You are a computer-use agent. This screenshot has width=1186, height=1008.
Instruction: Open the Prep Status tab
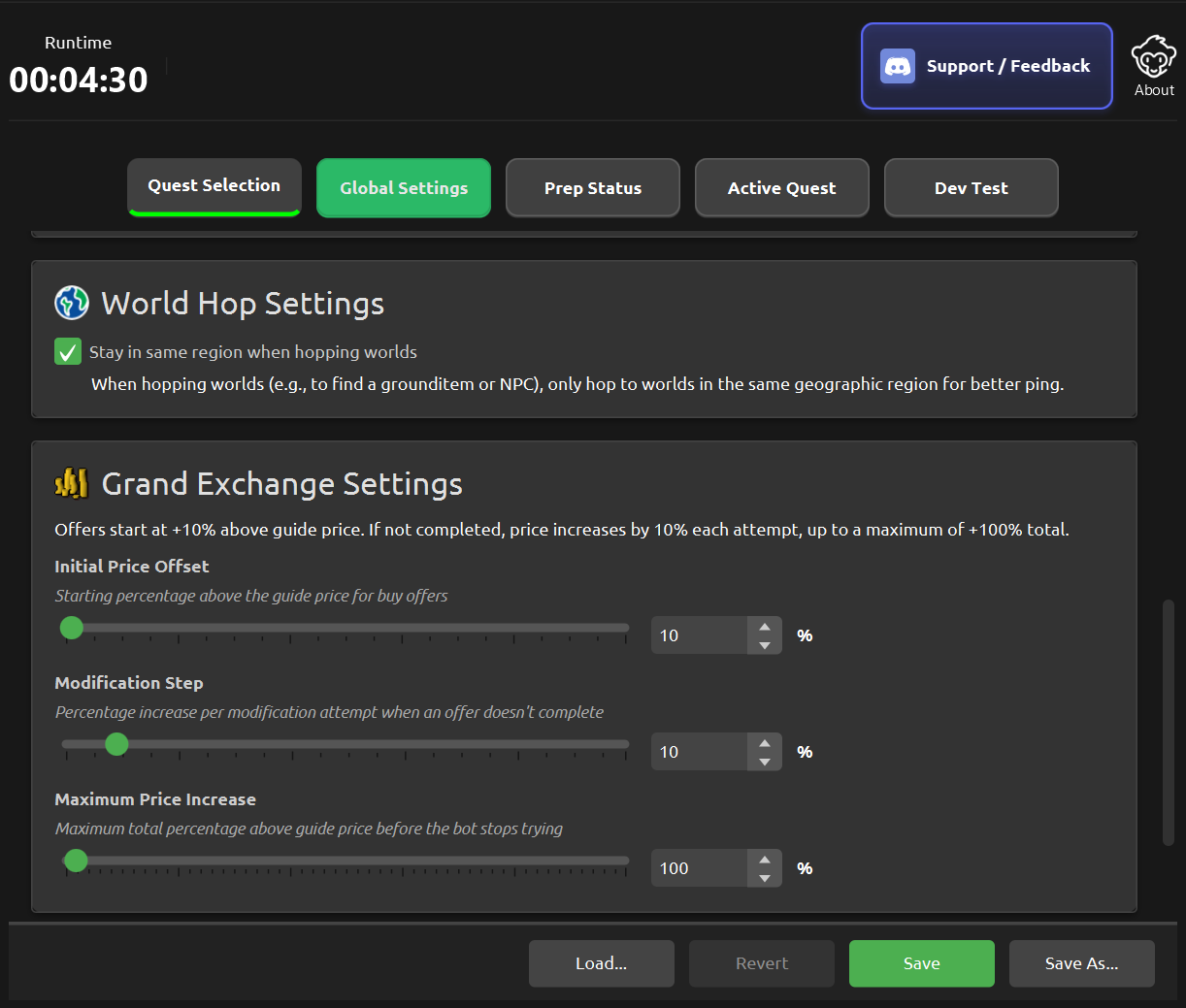(x=593, y=188)
